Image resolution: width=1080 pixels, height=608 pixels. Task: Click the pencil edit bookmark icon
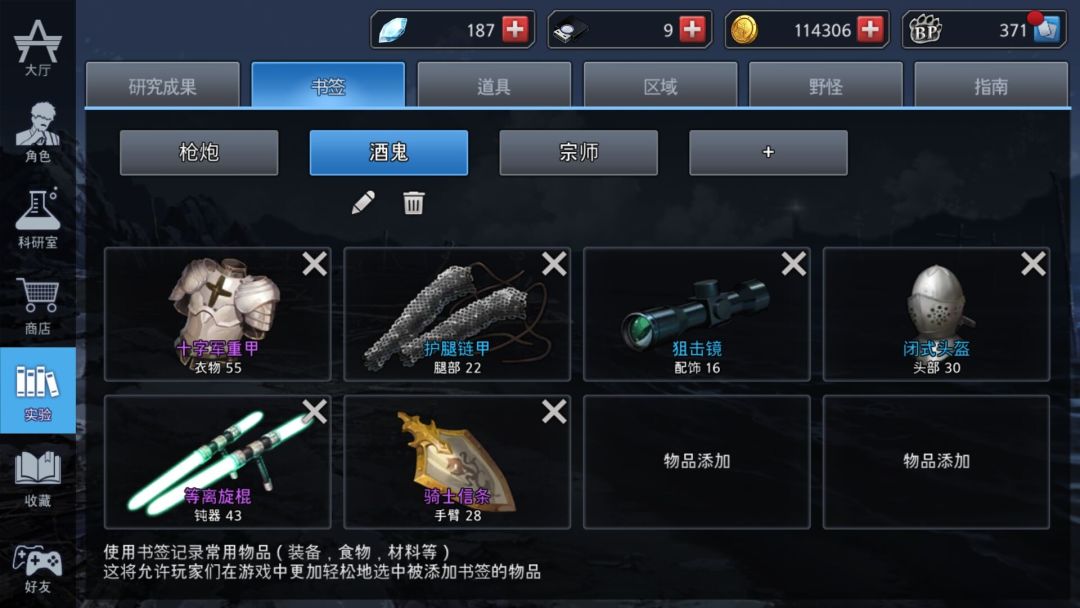pos(363,202)
